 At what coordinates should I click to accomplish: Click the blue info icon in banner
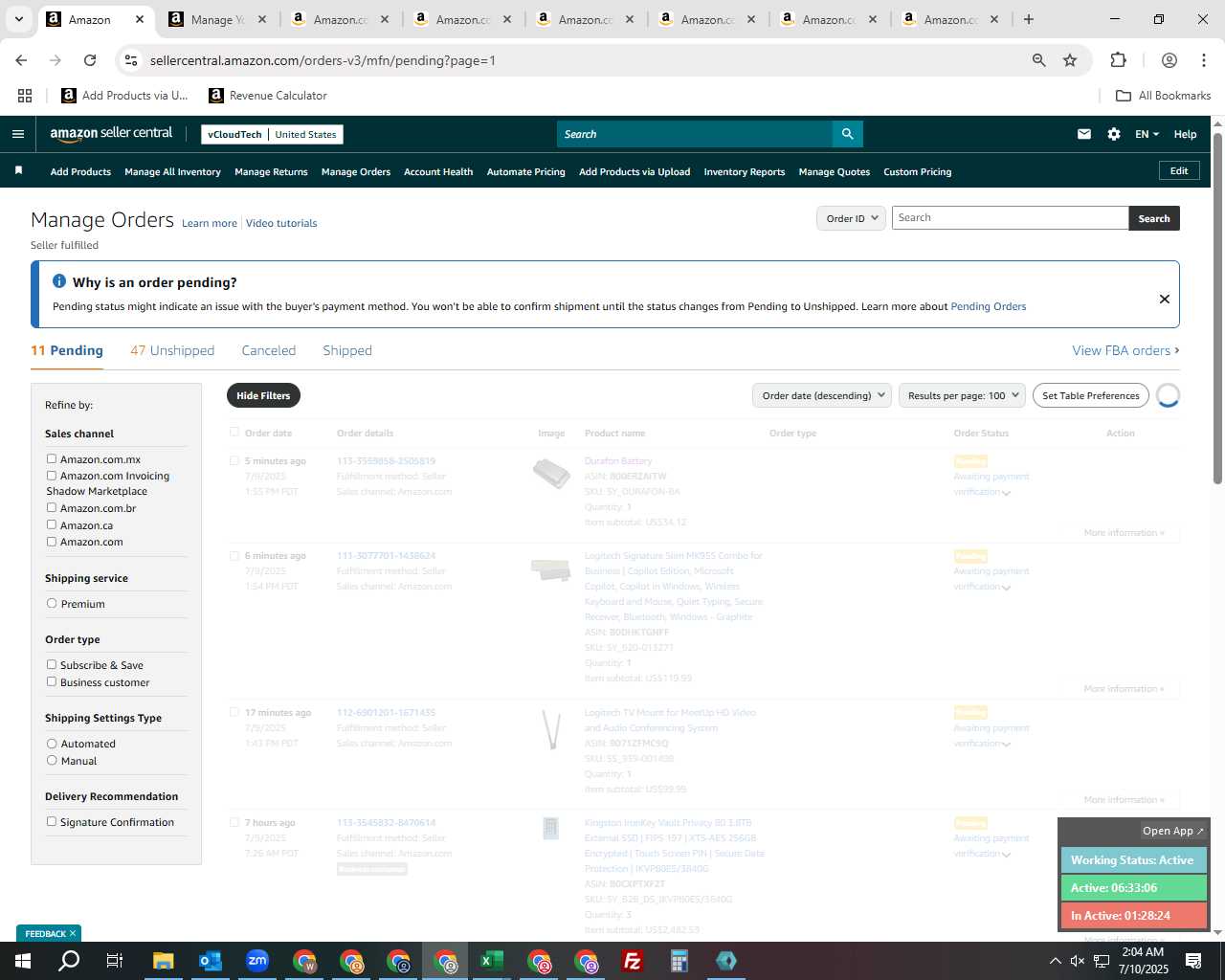[x=59, y=281]
